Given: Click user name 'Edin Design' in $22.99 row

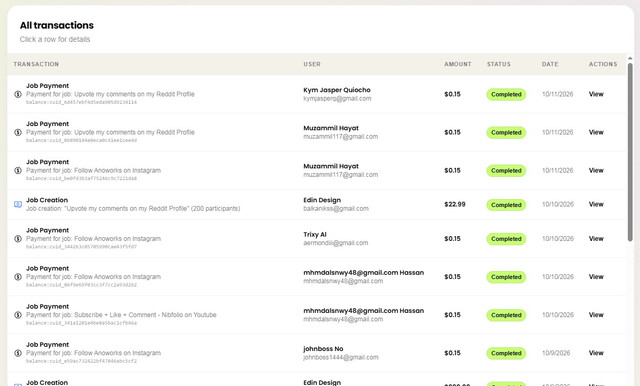Looking at the screenshot, I should click(322, 200).
